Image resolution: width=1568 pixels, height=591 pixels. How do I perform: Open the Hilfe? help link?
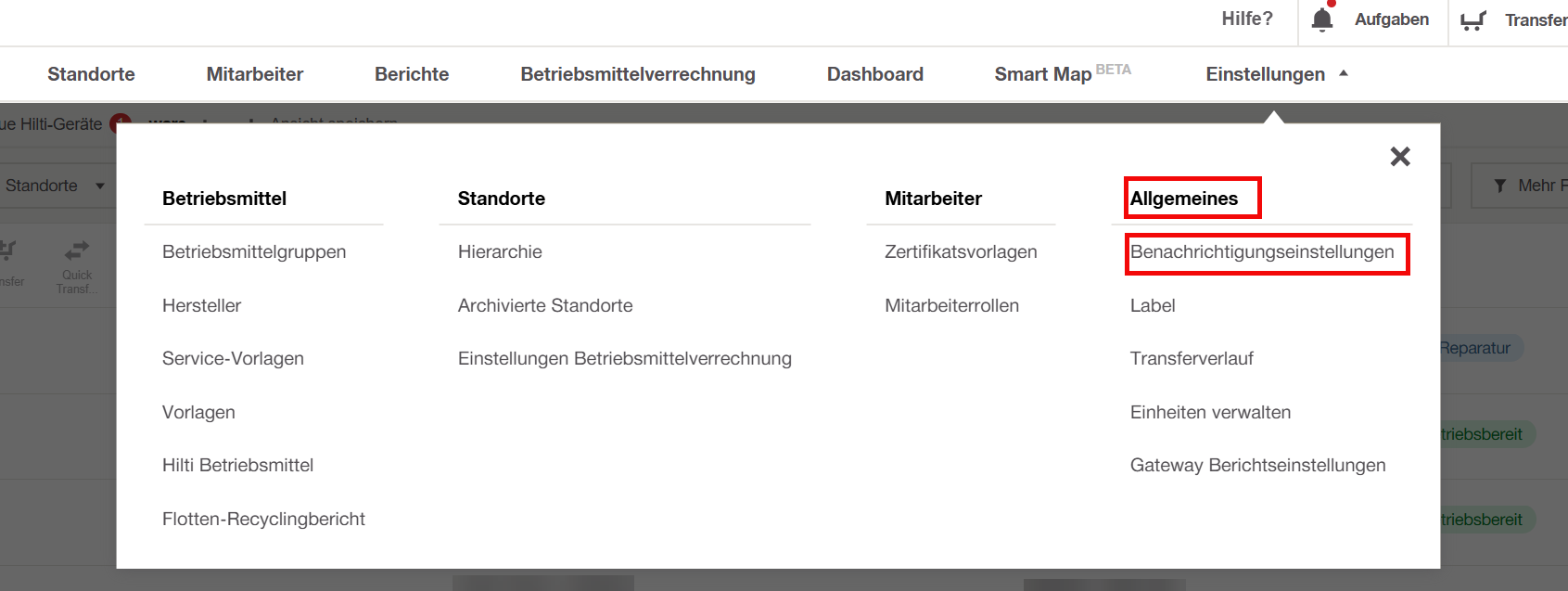tap(1246, 19)
